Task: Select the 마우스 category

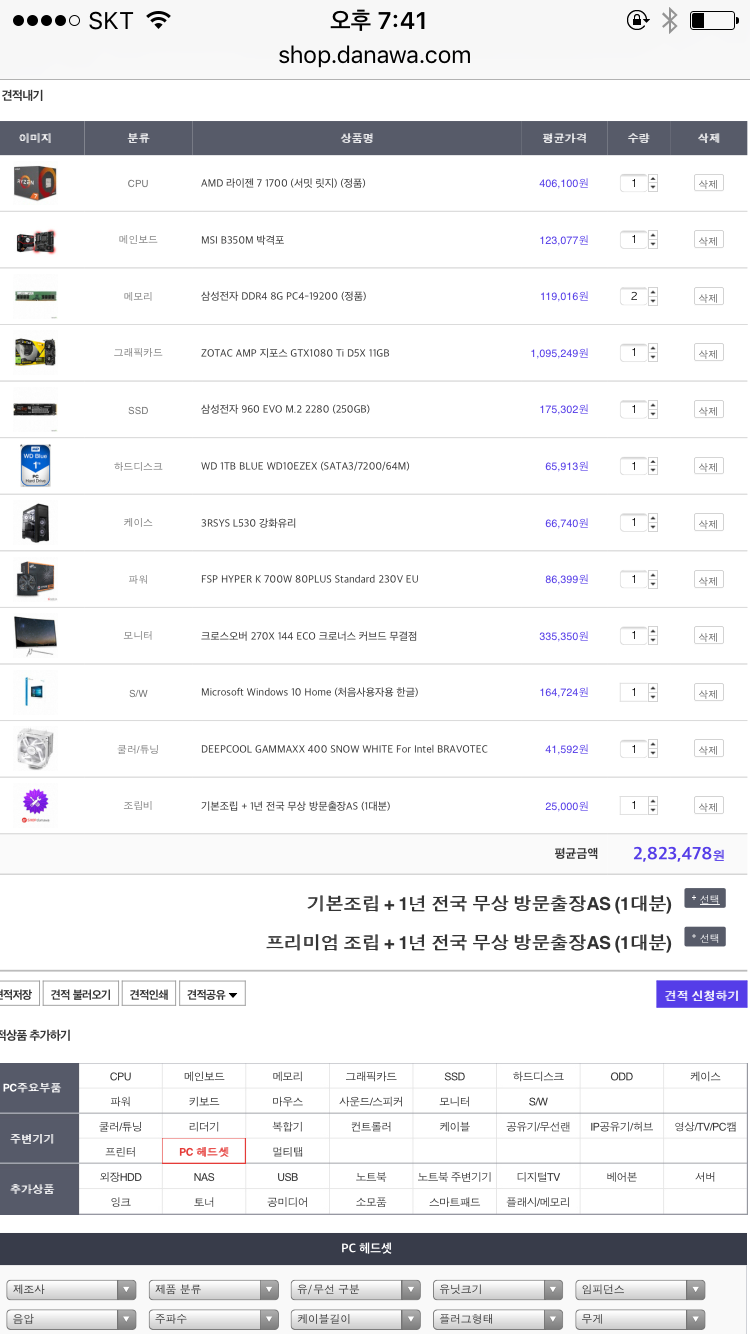Action: (x=287, y=1101)
